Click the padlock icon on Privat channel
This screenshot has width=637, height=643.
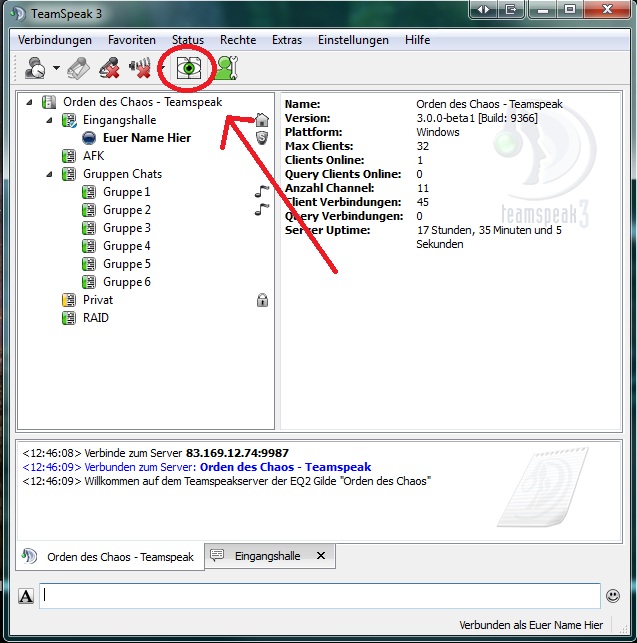pos(262,300)
